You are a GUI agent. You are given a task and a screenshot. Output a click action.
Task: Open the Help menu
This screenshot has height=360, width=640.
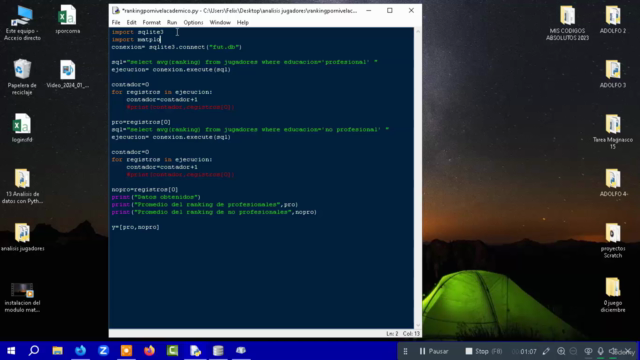click(x=242, y=22)
